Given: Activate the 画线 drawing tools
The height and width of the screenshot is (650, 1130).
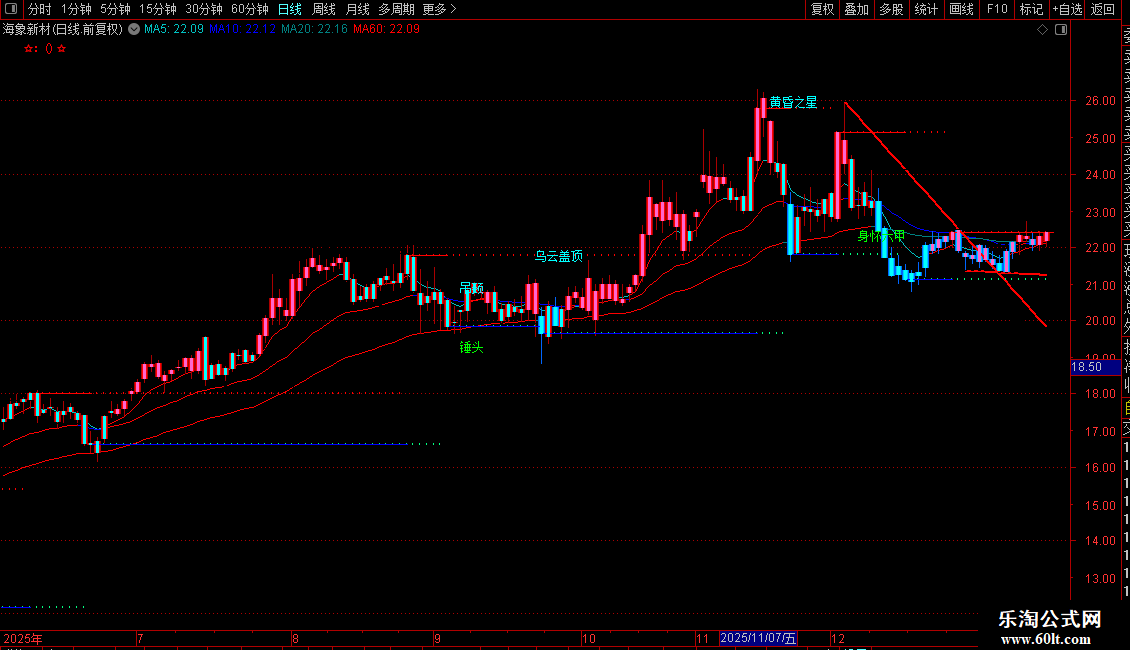Looking at the screenshot, I should tap(961, 9).
